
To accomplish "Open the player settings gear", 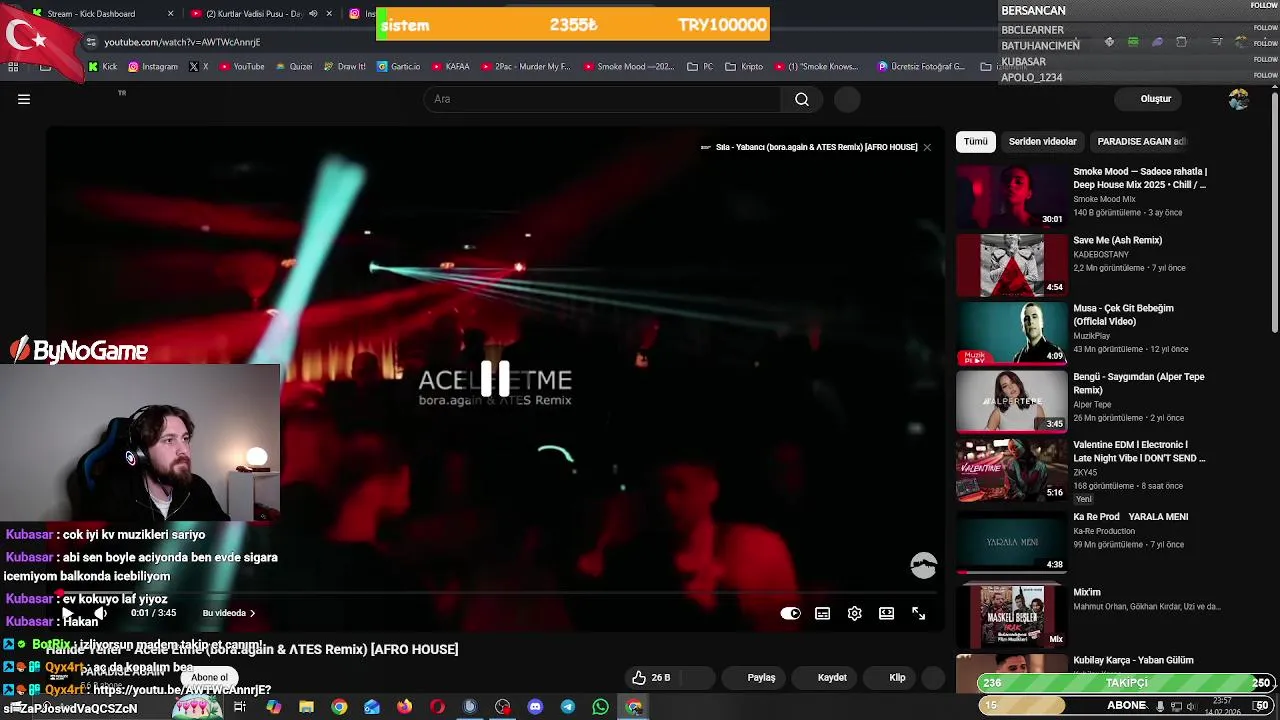I will [854, 614].
